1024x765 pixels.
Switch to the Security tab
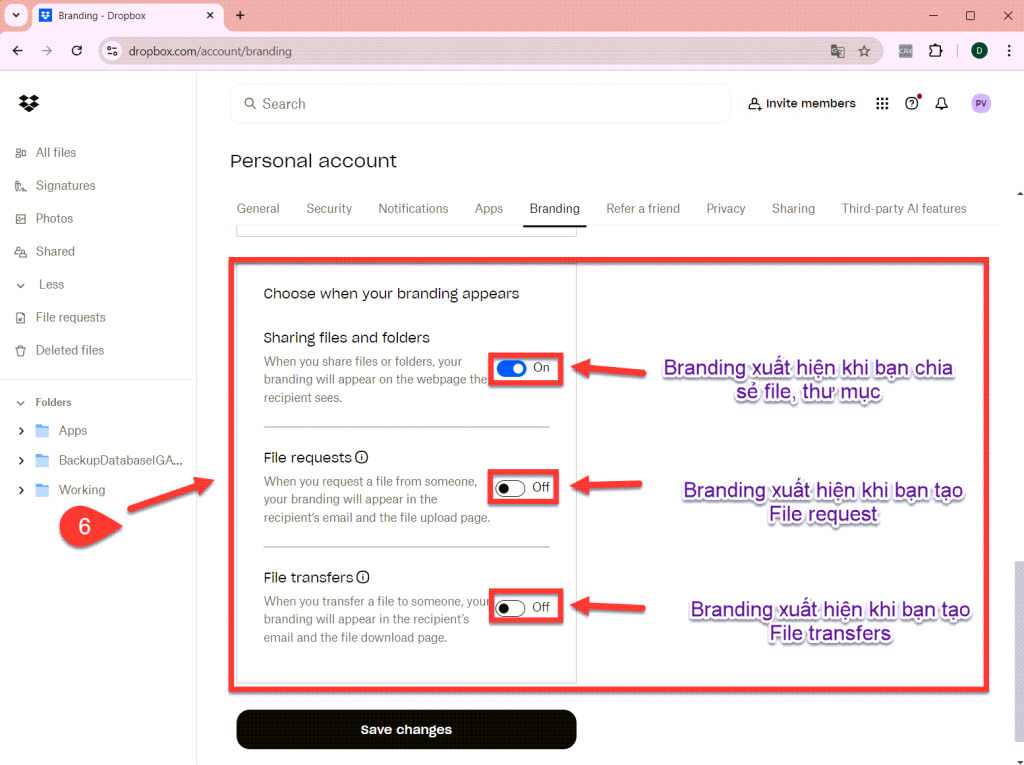tap(329, 208)
